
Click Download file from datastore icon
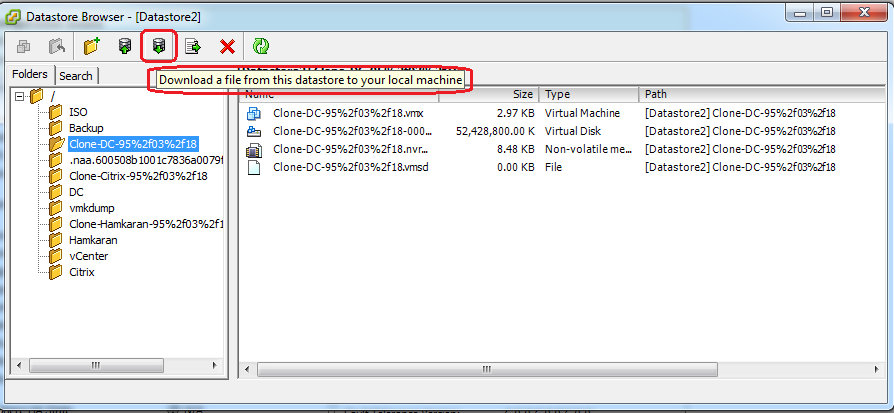click(x=159, y=47)
